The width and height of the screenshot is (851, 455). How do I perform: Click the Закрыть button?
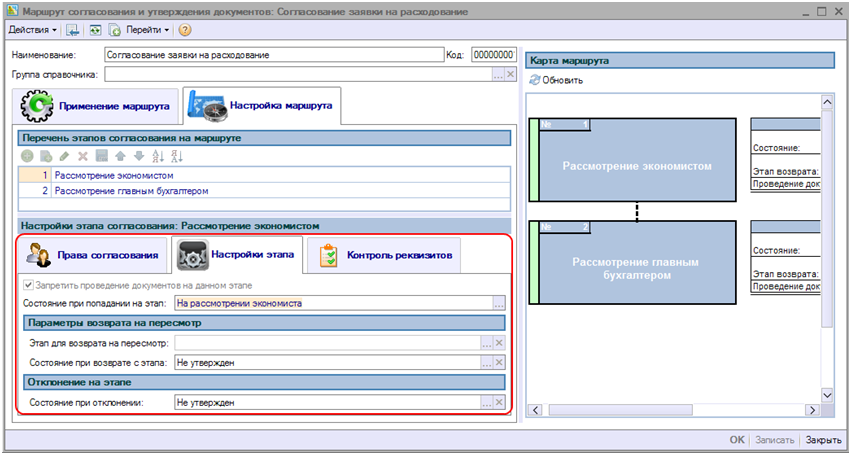click(823, 439)
